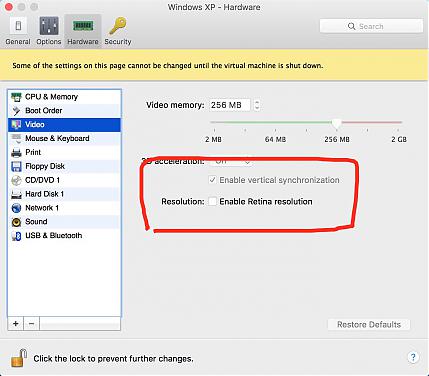The width and height of the screenshot is (429, 376).
Task: Open the Options tab icon
Action: [x=49, y=26]
